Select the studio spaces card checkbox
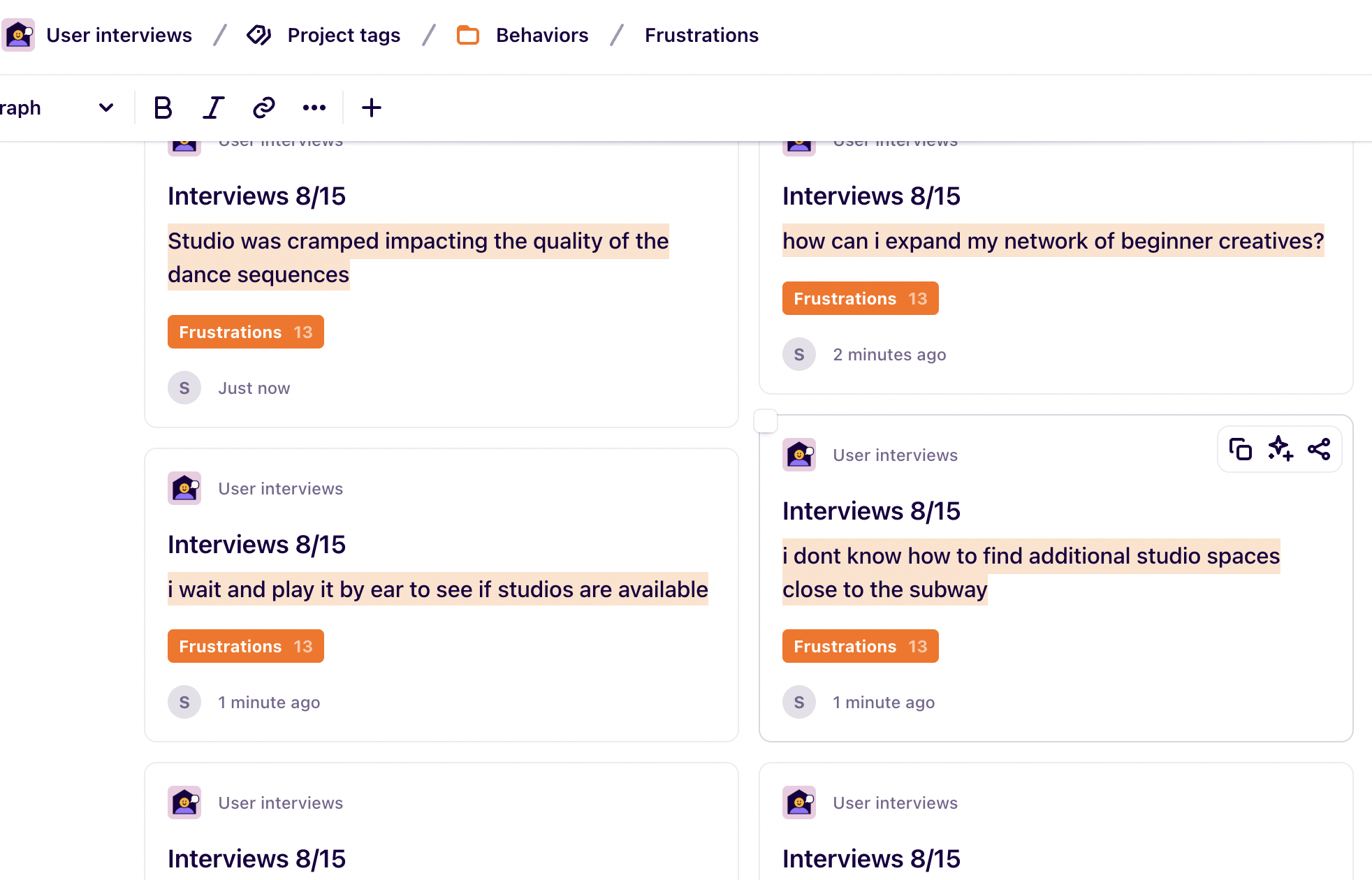The height and width of the screenshot is (880, 1372). (x=766, y=421)
